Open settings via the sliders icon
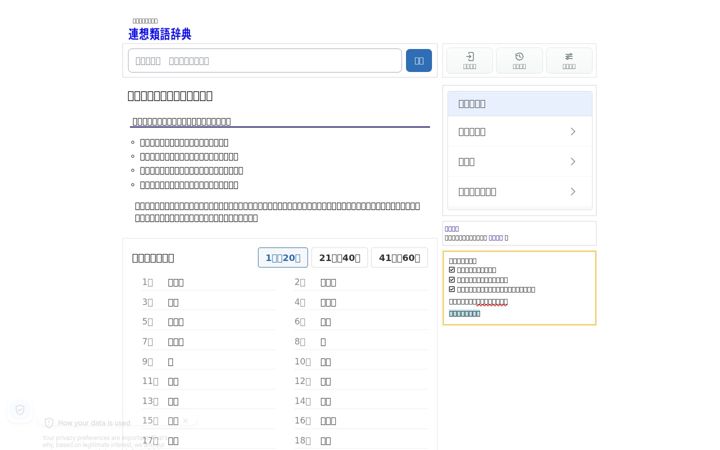720x450 pixels. click(569, 60)
